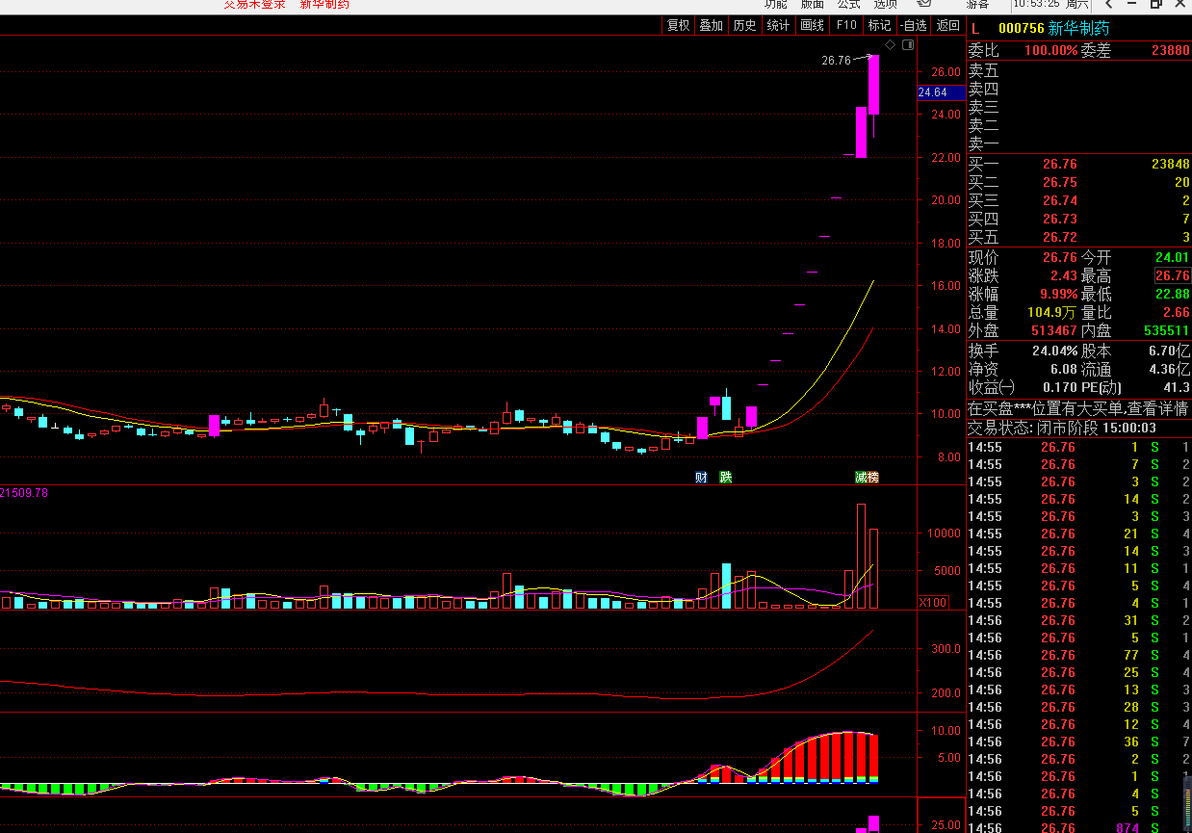Click the 交易未登录 trading login link
1192x833 pixels.
click(255, 5)
